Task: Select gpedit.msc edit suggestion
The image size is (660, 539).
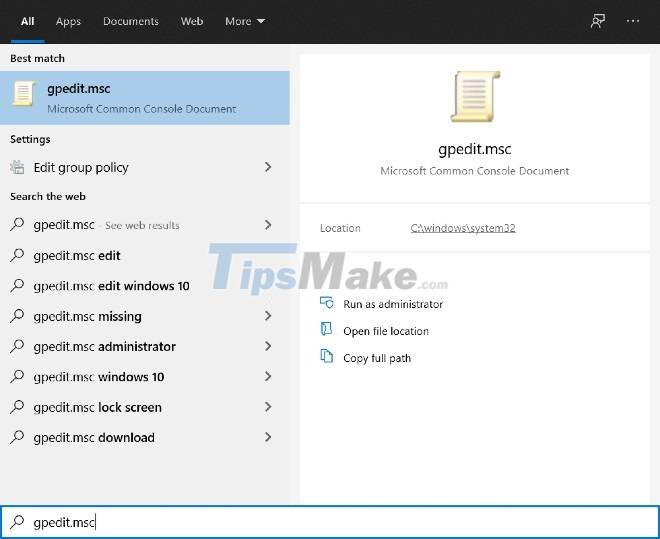Action: click(x=145, y=255)
